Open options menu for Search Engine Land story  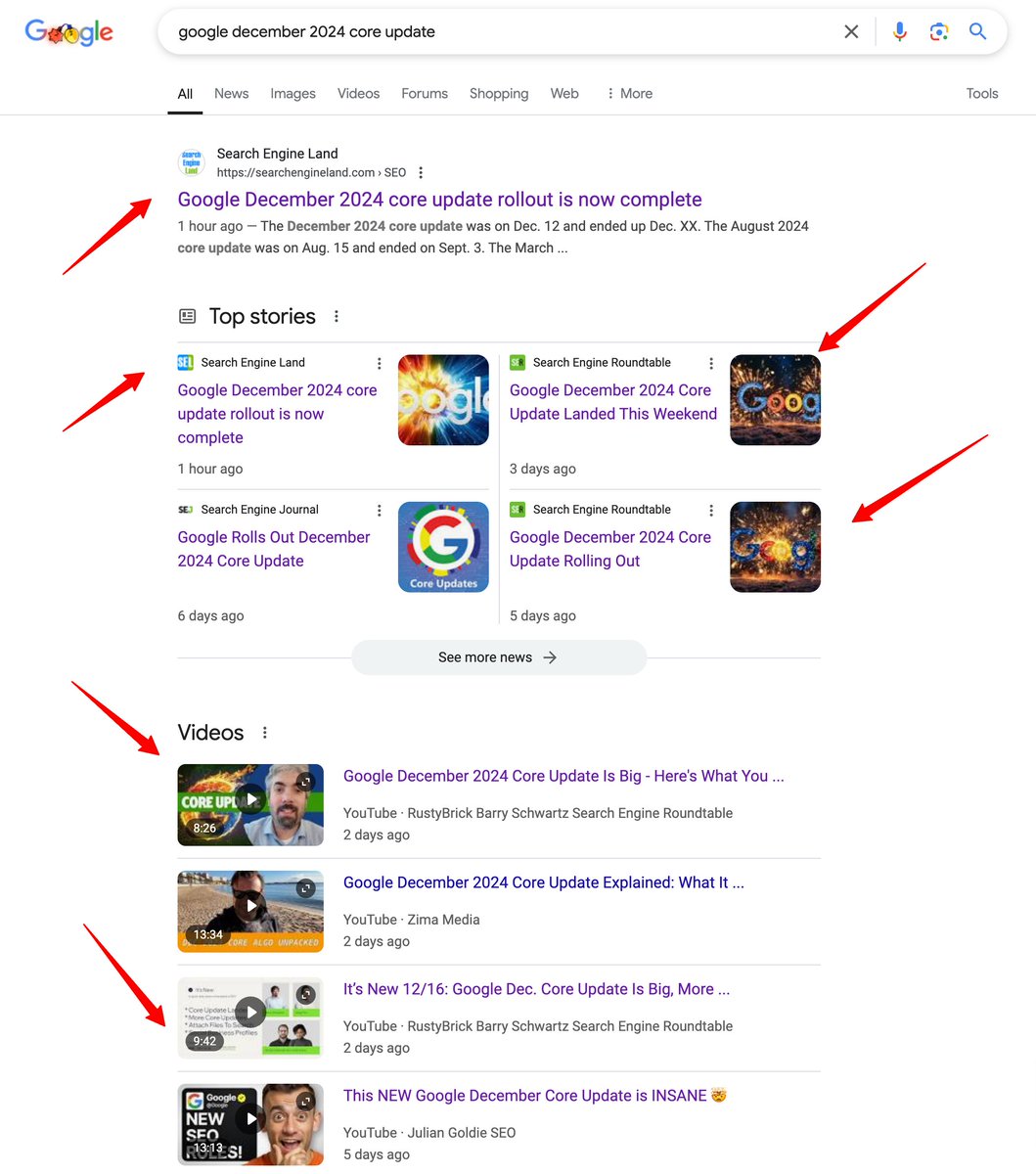pos(380,363)
